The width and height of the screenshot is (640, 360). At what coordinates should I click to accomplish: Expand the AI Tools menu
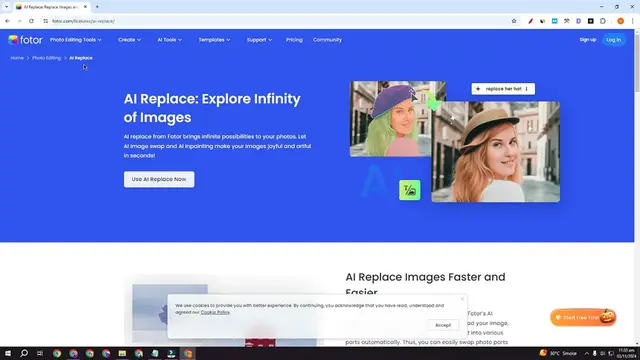coord(169,40)
